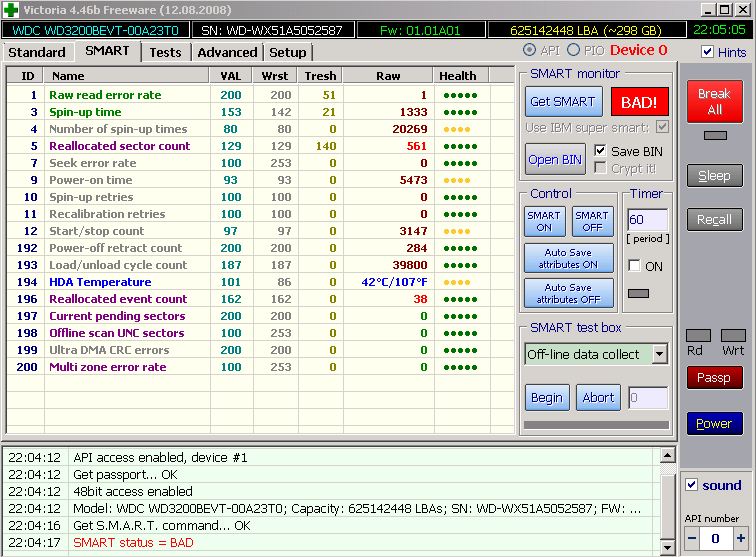The image size is (756, 557).
Task: Decrease API number with minus button
Action: 692,538
